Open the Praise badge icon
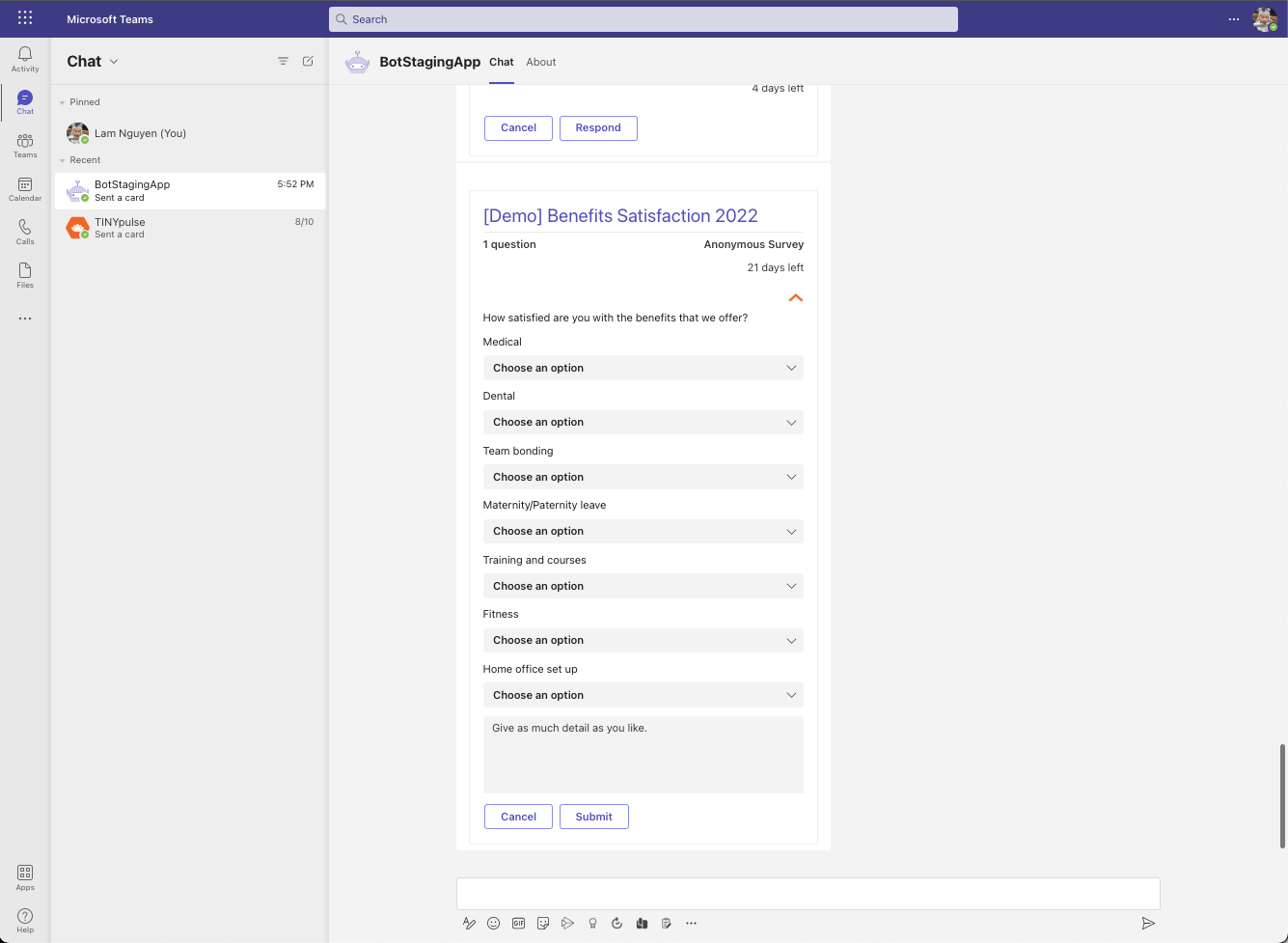Screen dimensions: 1288x943 (592, 923)
